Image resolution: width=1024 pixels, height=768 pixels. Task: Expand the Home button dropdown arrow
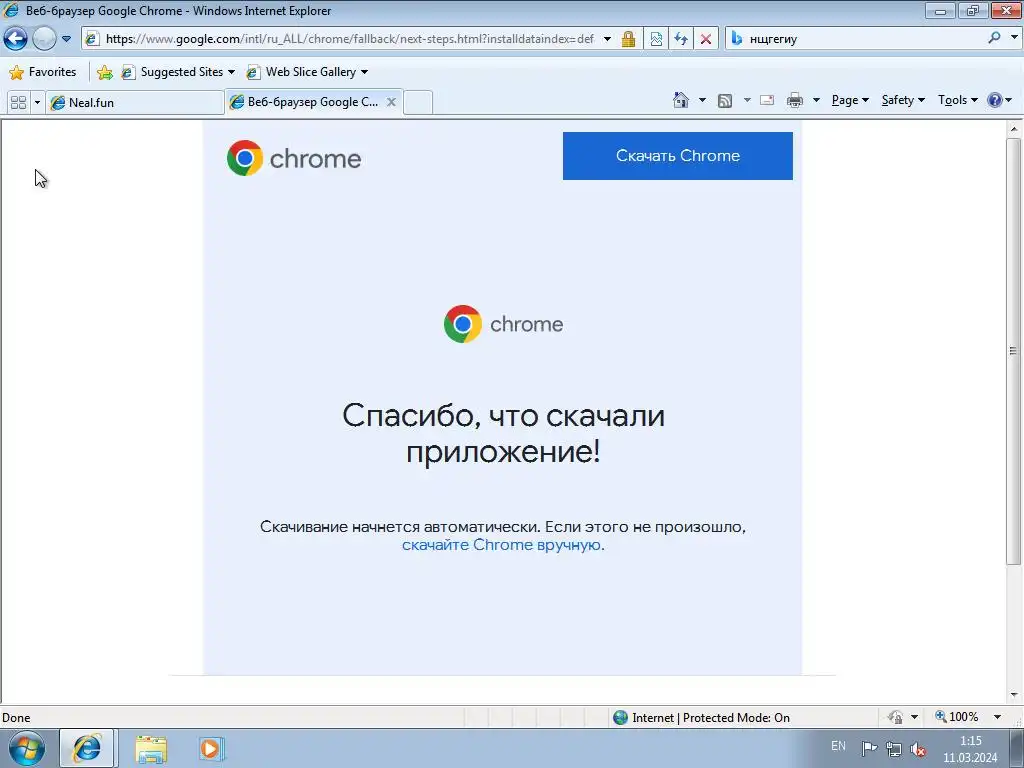[x=703, y=101]
